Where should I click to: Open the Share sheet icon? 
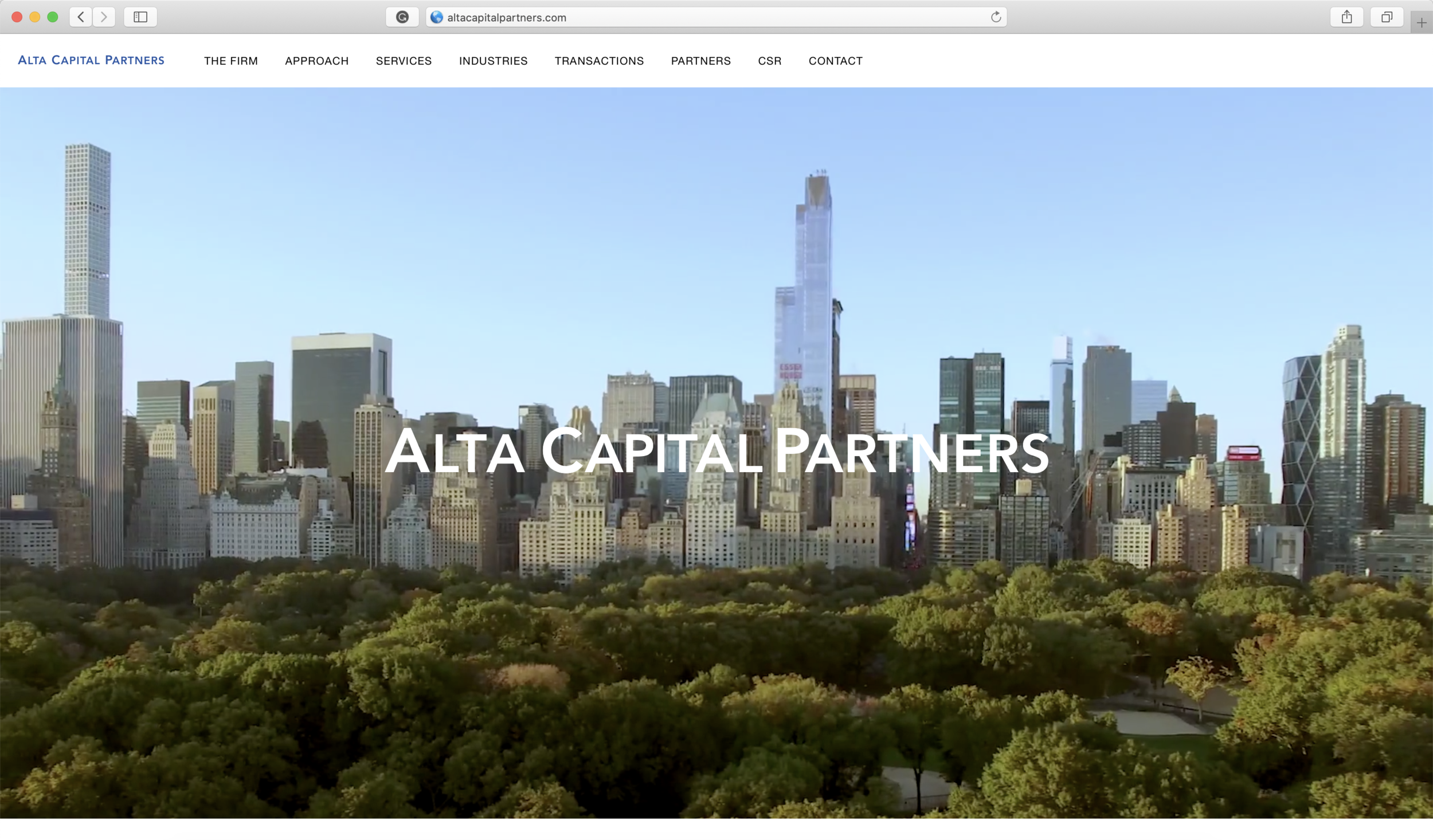pos(1346,17)
